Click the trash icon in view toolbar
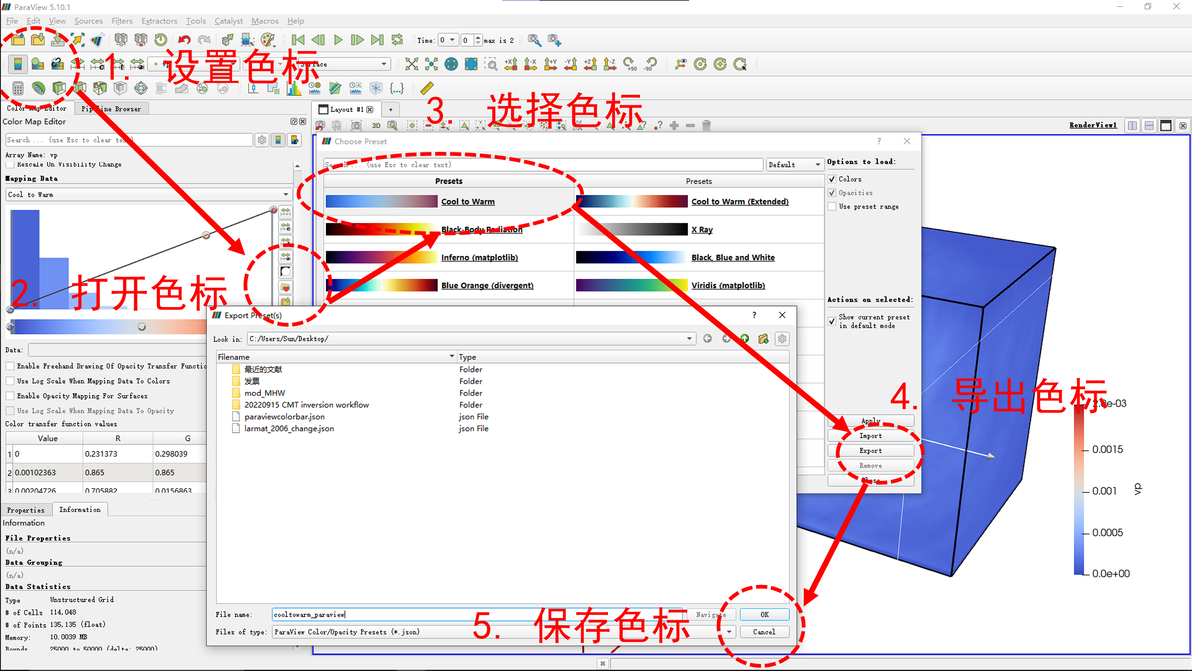 (x=706, y=125)
